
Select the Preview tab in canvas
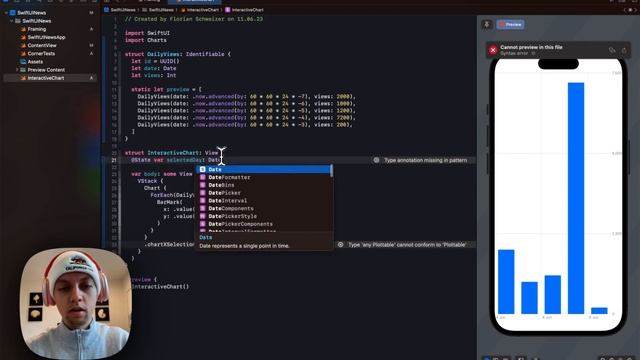coord(510,24)
